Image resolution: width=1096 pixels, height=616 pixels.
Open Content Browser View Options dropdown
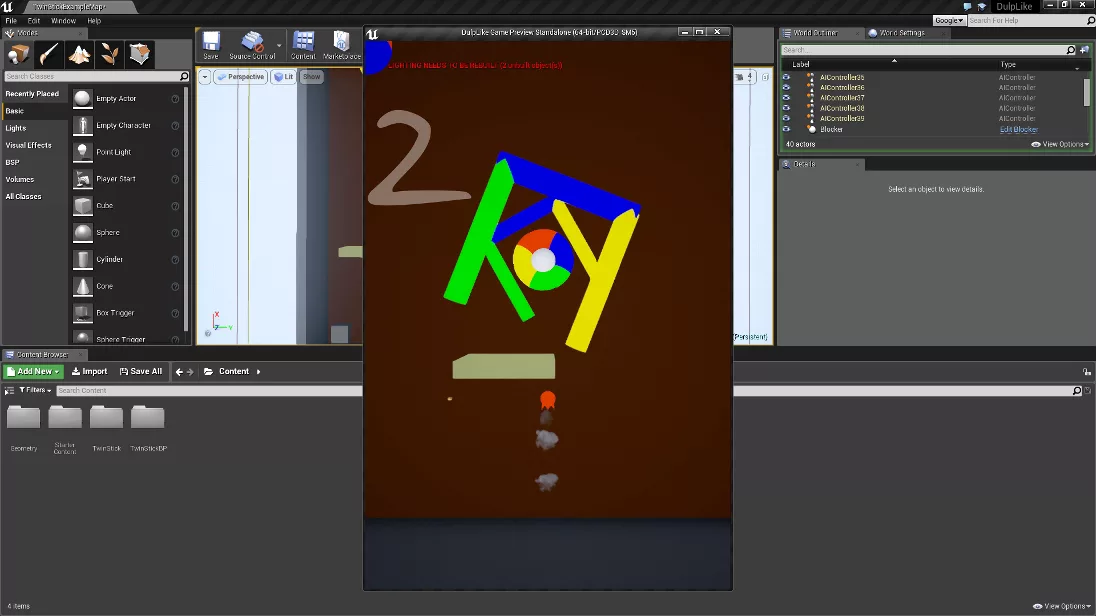(1062, 606)
